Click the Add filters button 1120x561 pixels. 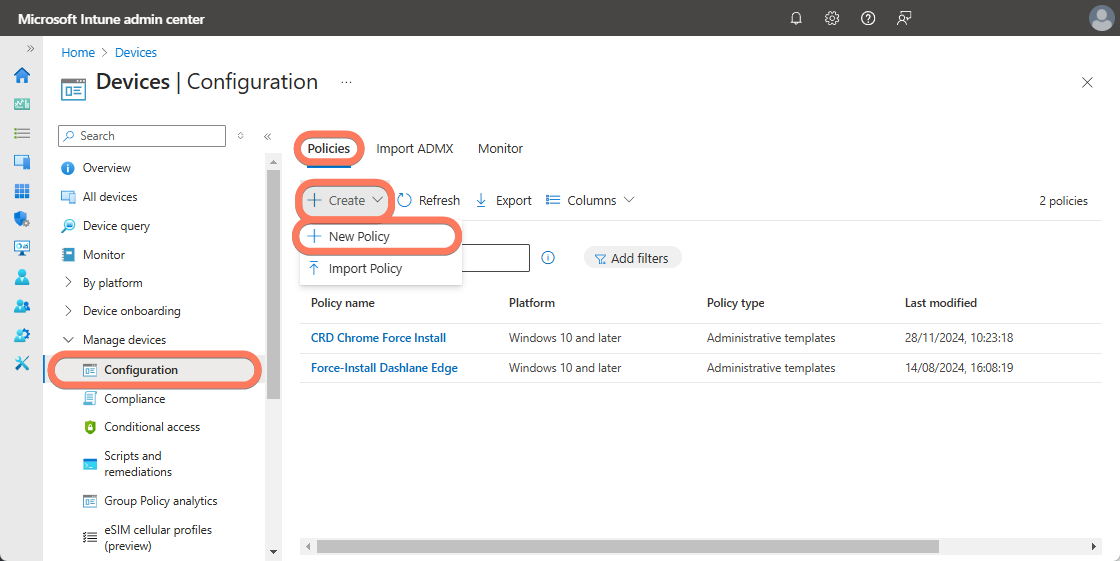coord(632,258)
